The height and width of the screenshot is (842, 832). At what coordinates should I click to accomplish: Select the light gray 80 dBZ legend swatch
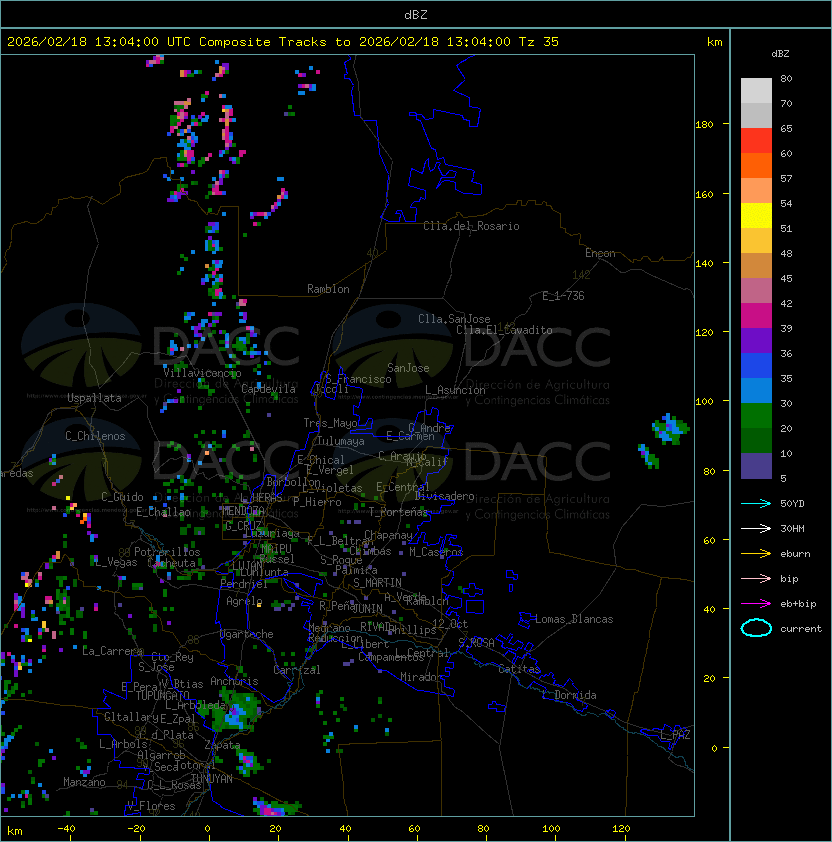[756, 90]
